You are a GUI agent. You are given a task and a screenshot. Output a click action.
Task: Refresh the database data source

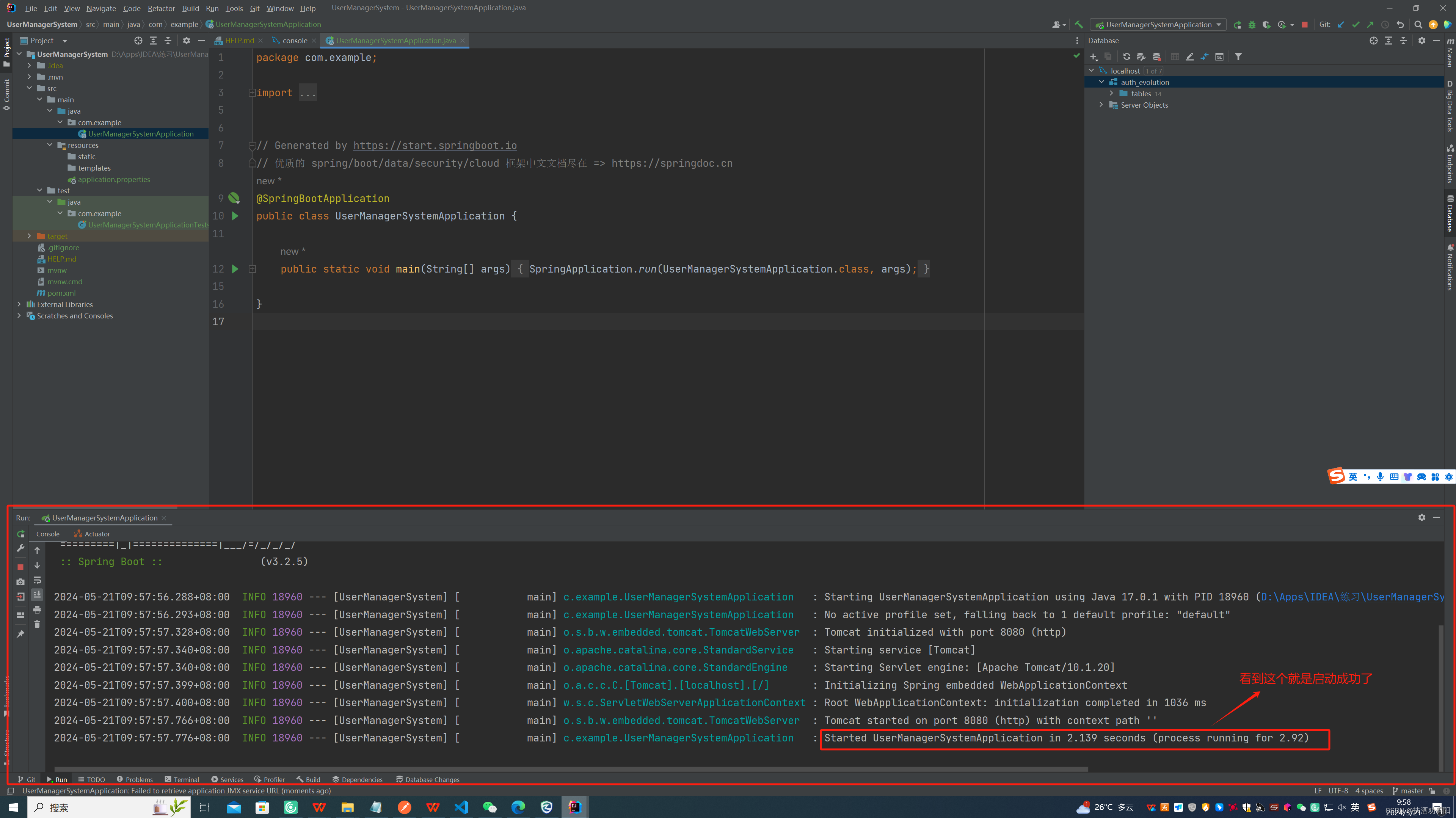point(1127,56)
